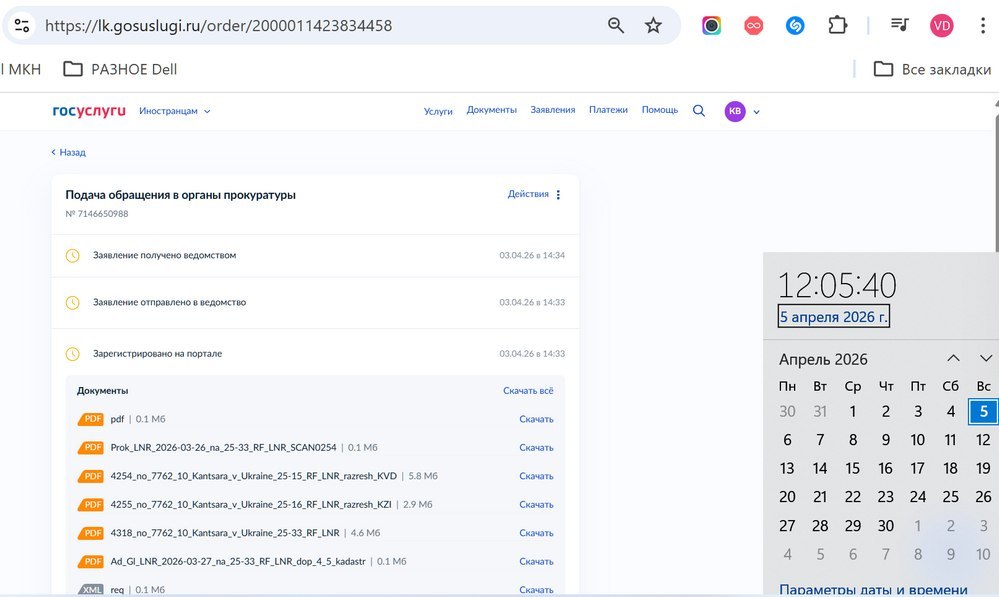Open the Действия menu link
Screen dimensions: 999x597
click(x=528, y=194)
